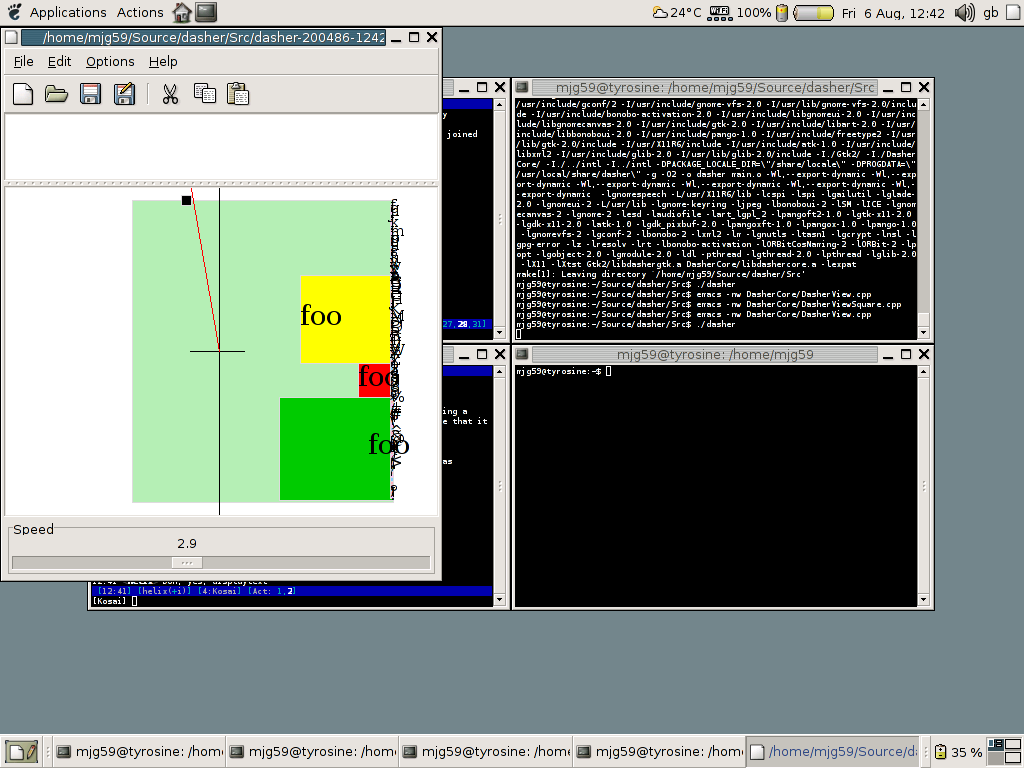Screen dimensions: 1024x768
Task: Click the third mjg59@tyrosine taskbar button
Action: tap(485, 752)
